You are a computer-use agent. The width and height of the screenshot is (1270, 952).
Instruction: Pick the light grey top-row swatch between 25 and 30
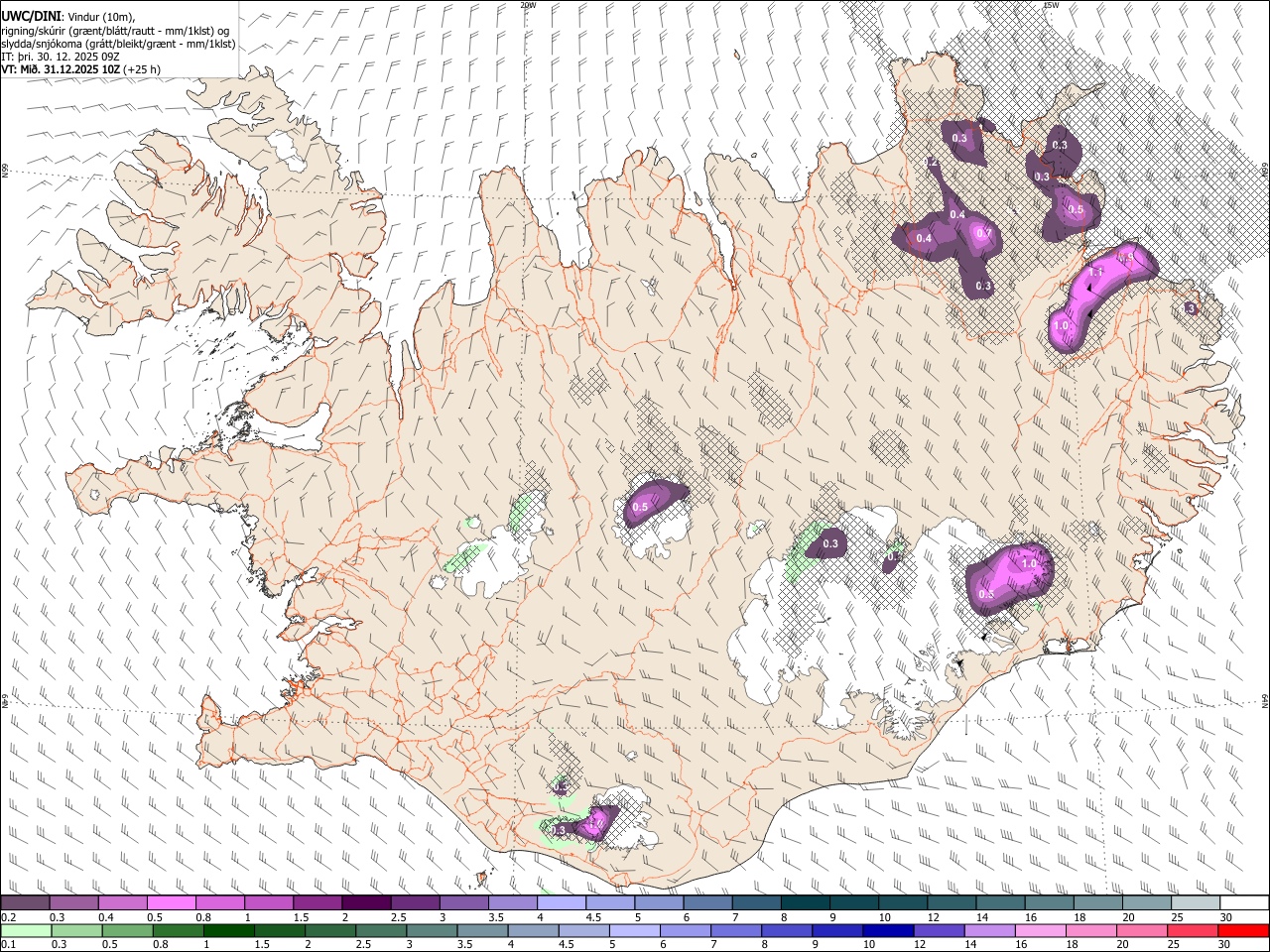[1196, 903]
